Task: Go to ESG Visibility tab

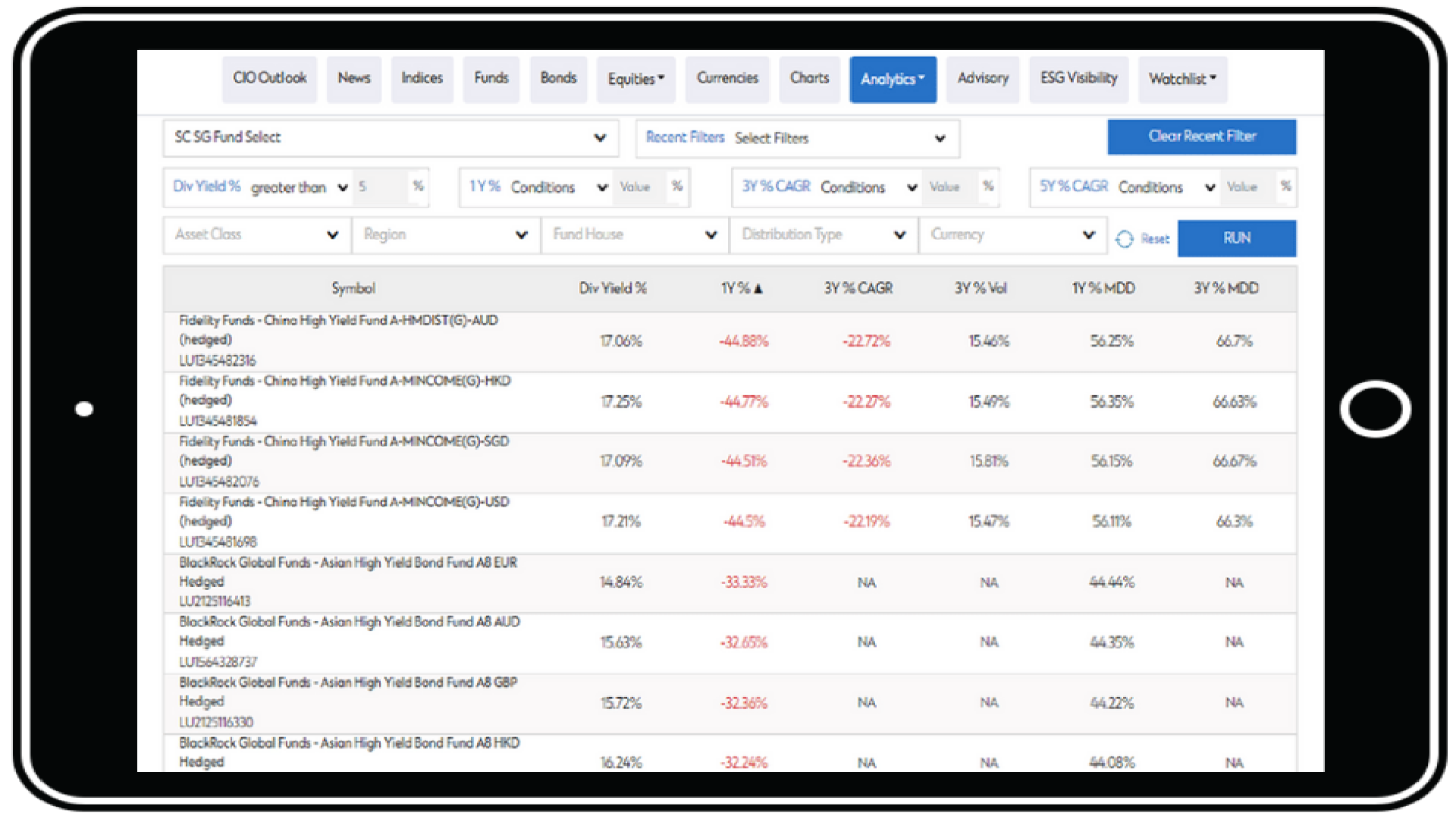Action: tap(1078, 78)
